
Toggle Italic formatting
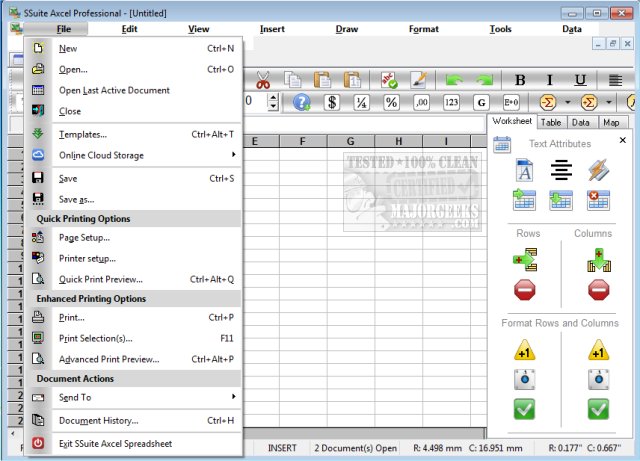pos(549,80)
